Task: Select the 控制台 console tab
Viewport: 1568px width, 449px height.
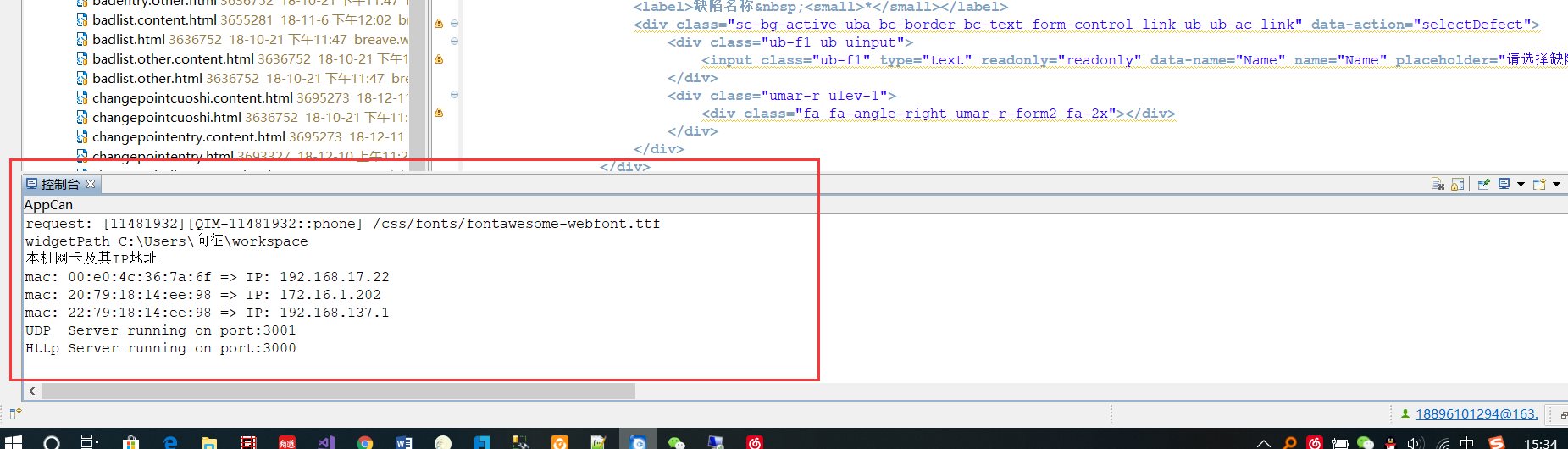Action: pos(59,184)
